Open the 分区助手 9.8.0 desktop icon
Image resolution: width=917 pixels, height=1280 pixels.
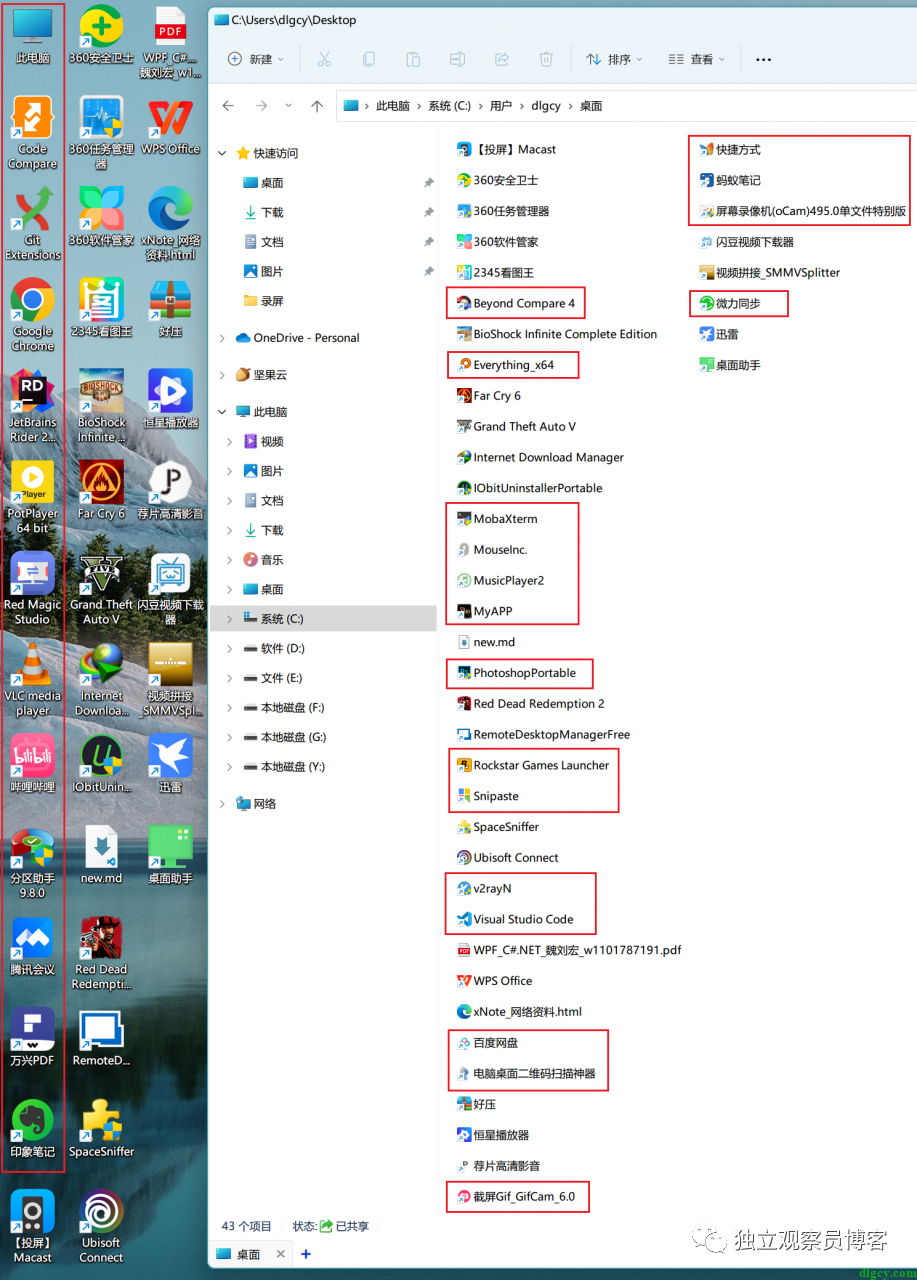(x=32, y=861)
